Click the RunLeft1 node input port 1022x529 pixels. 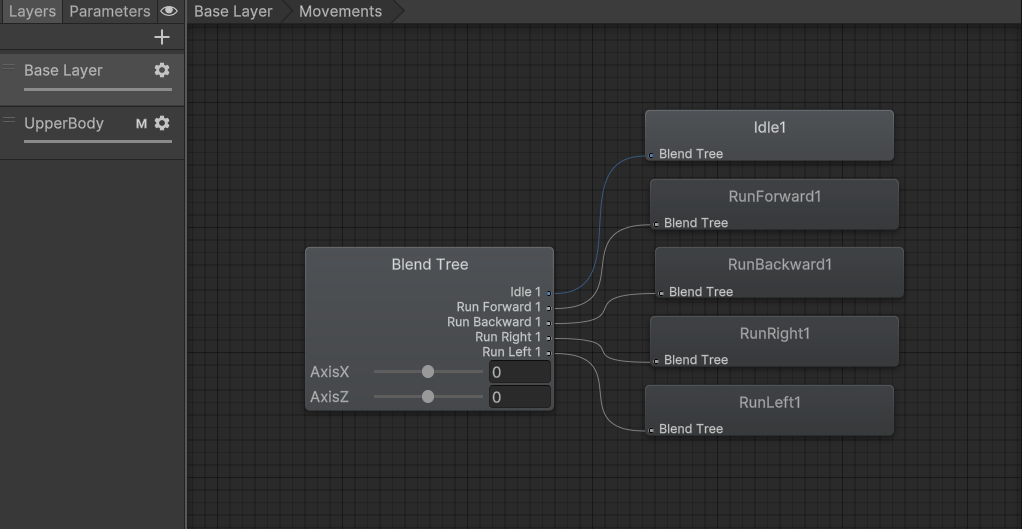coord(651,430)
